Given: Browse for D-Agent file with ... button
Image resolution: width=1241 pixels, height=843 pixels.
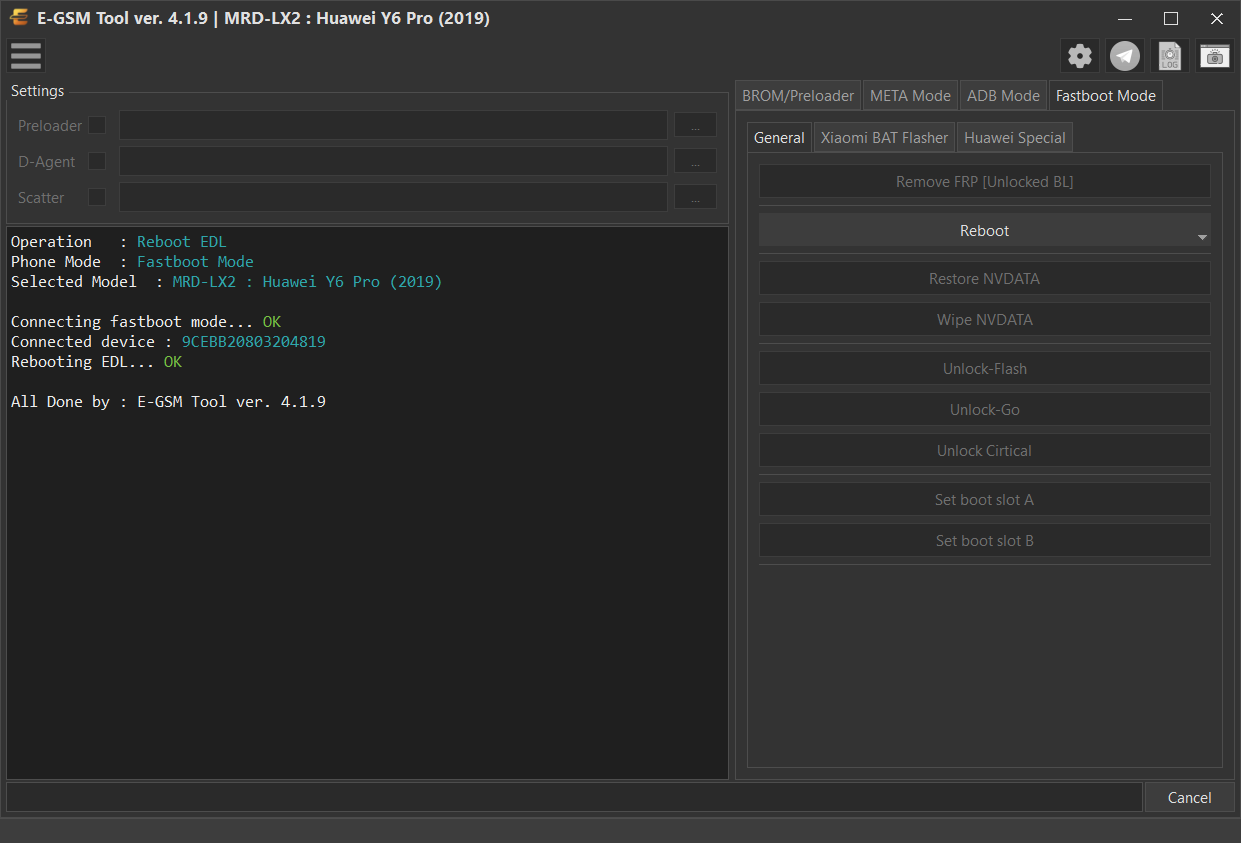Looking at the screenshot, I should point(695,161).
